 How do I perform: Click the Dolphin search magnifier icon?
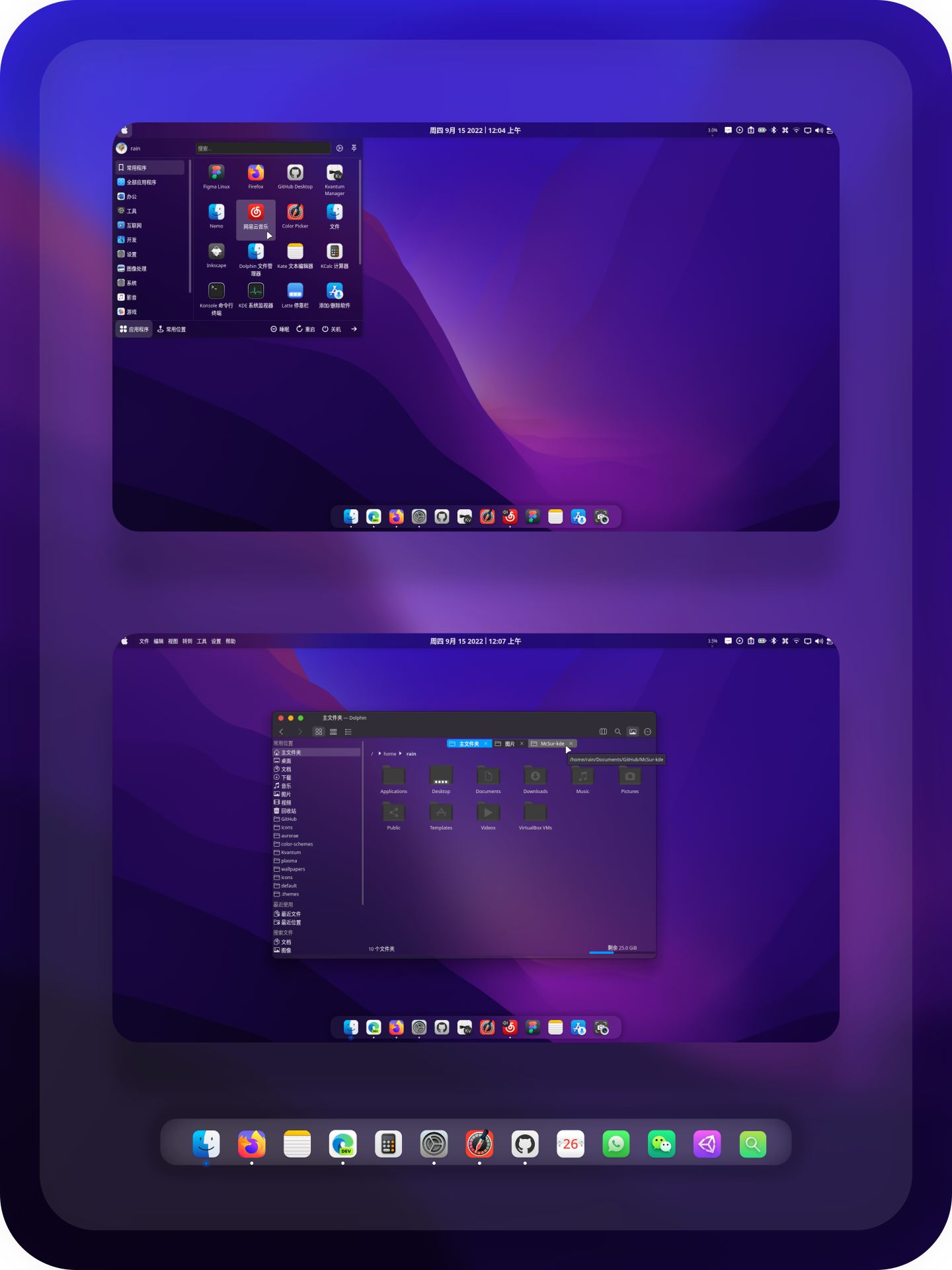pyautogui.click(x=617, y=732)
